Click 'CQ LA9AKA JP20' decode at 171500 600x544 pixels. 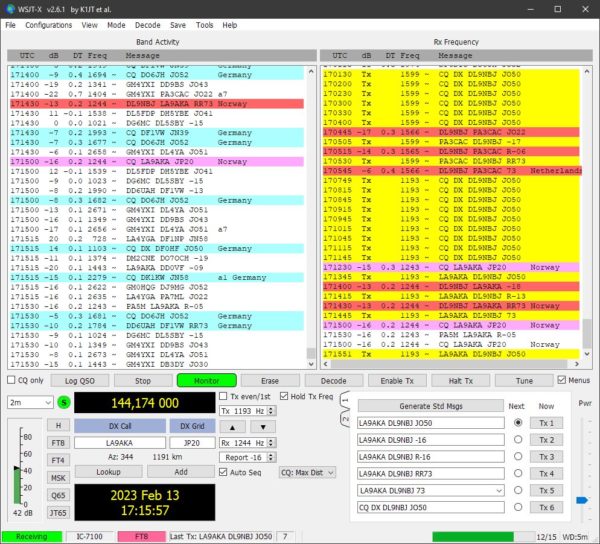tap(157, 162)
